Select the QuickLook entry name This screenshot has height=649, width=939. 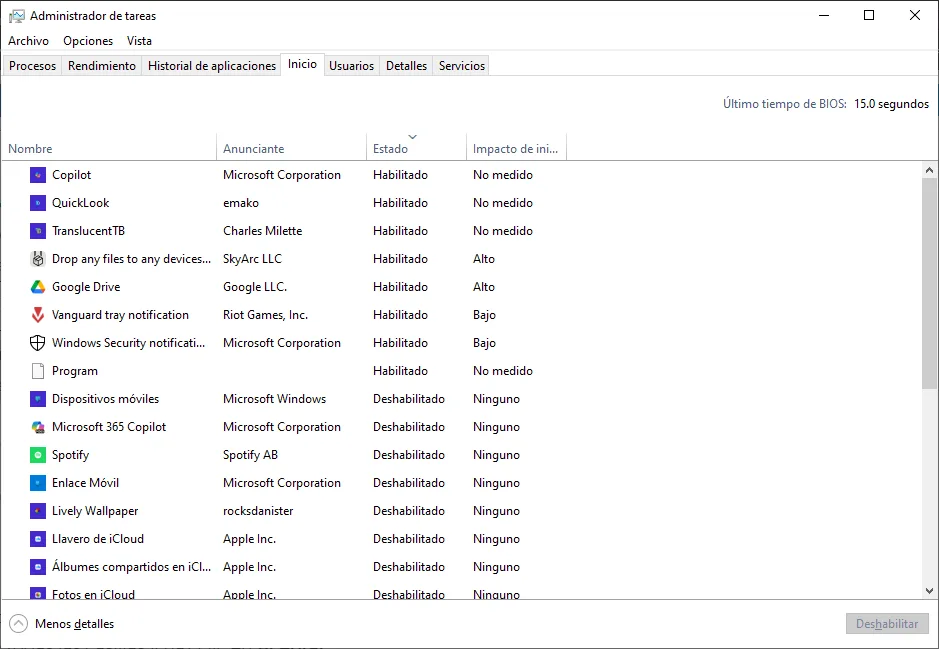point(81,203)
